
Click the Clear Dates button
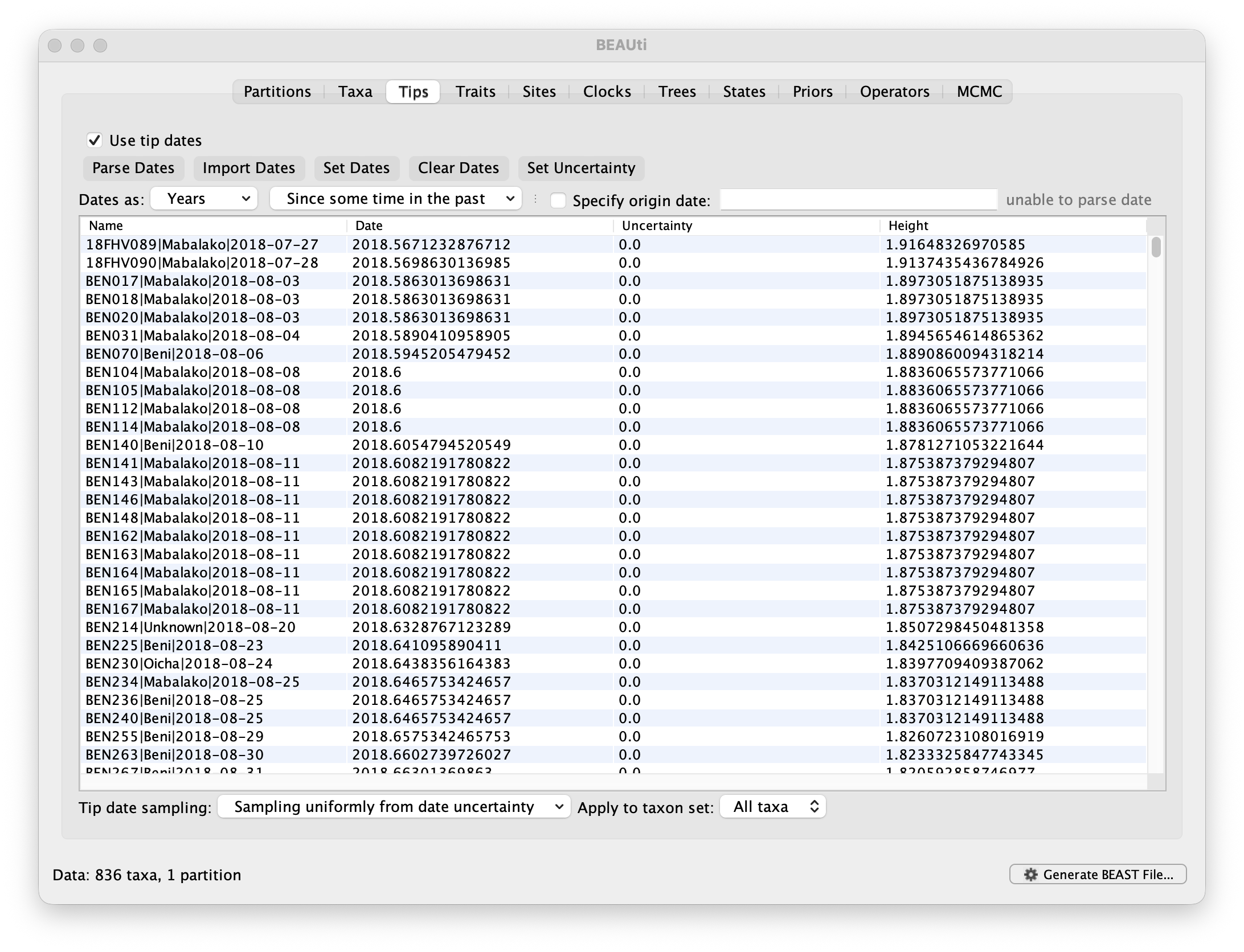459,168
